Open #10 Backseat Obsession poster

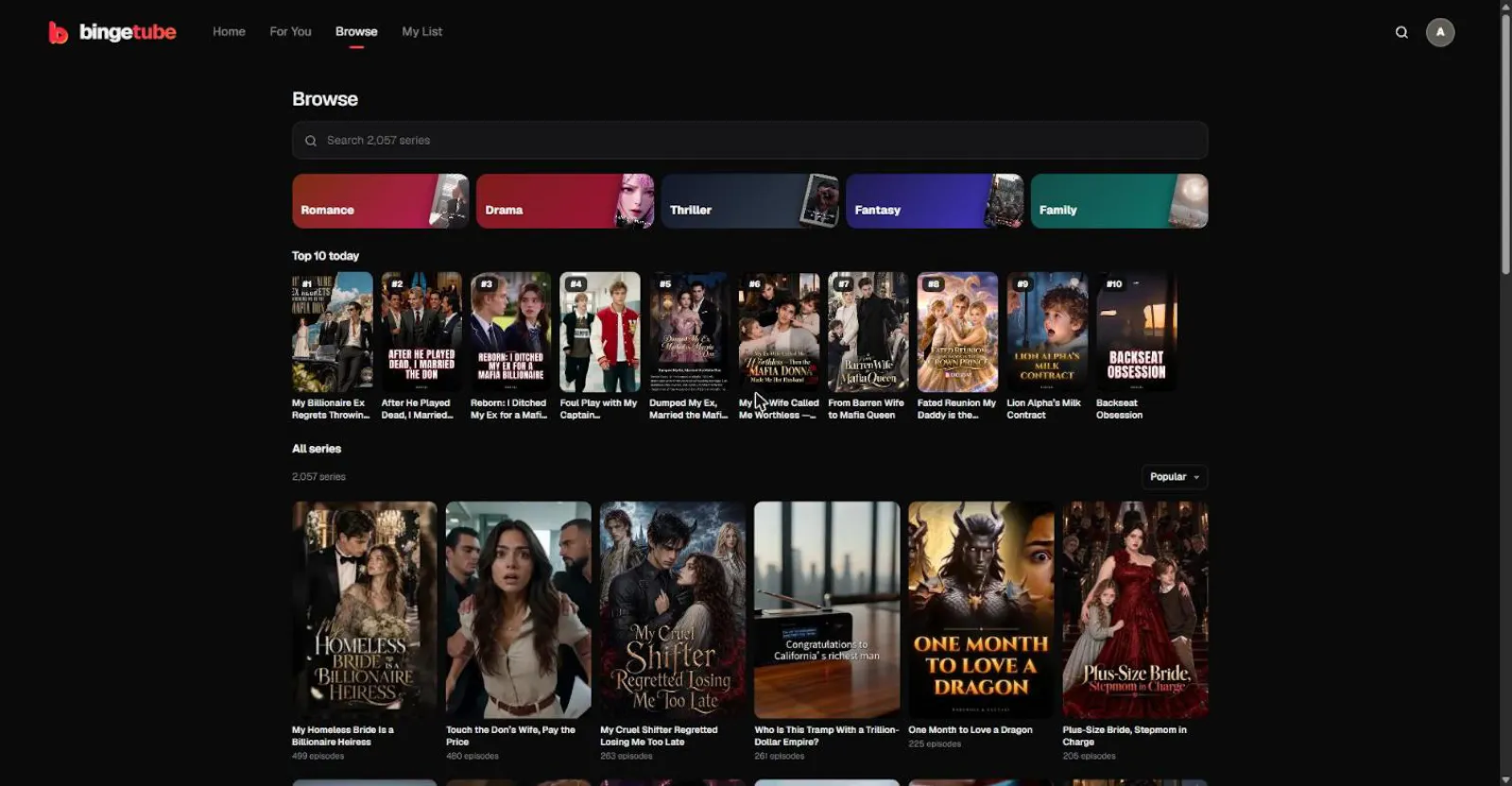pyautogui.click(x=1137, y=332)
